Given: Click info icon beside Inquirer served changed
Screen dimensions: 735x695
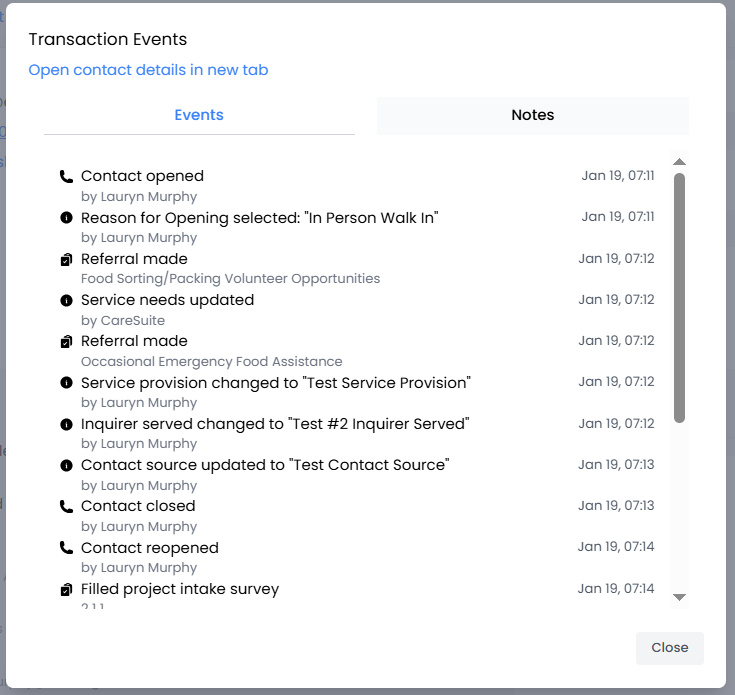Looking at the screenshot, I should coord(67,425).
